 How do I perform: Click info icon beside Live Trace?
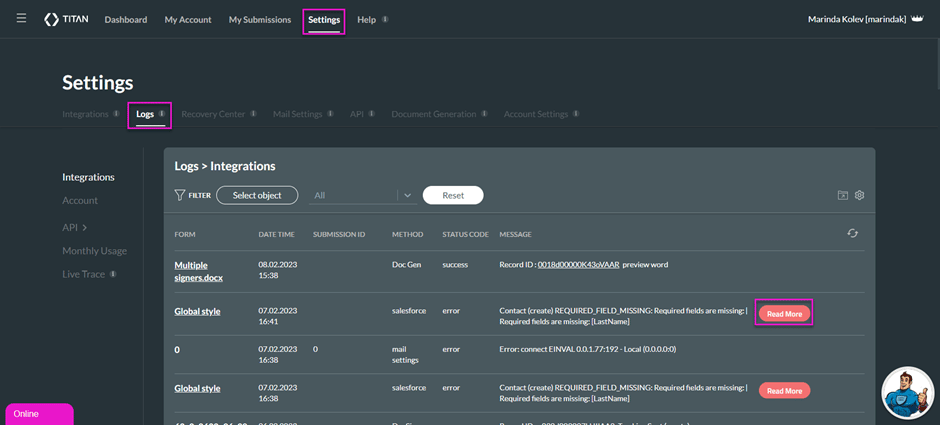(x=113, y=274)
